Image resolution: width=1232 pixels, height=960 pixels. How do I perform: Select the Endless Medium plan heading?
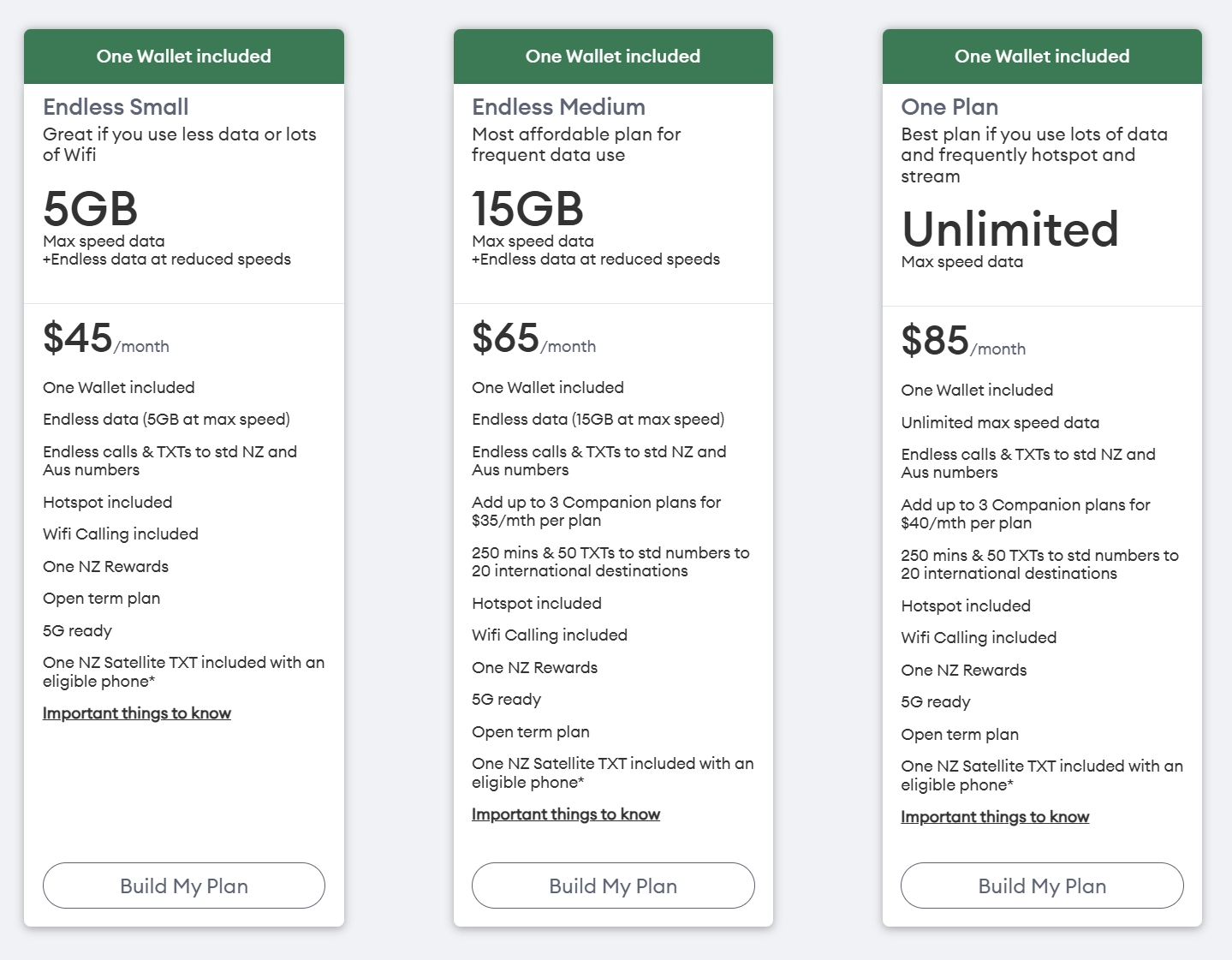558,107
